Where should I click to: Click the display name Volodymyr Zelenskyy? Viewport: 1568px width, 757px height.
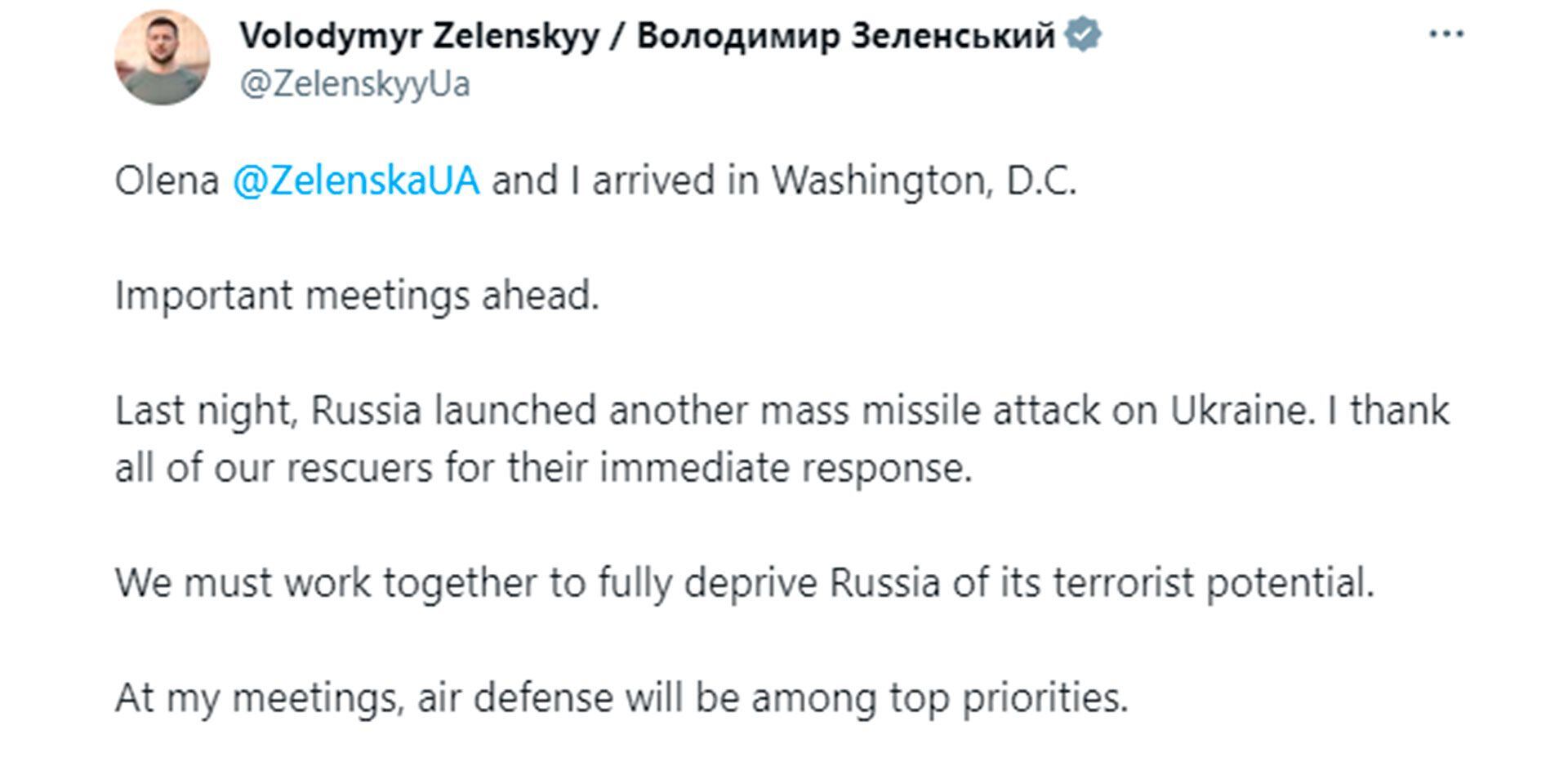(x=419, y=36)
